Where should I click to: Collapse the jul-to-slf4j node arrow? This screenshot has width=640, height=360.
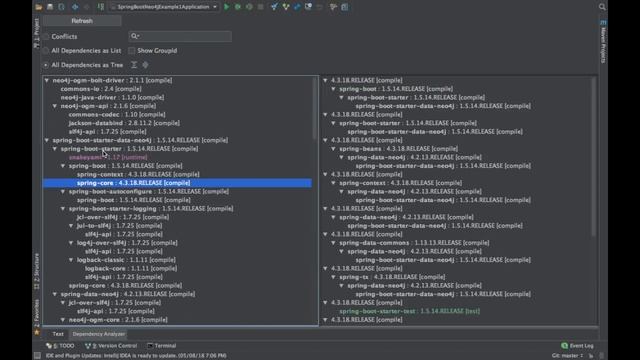(x=71, y=226)
